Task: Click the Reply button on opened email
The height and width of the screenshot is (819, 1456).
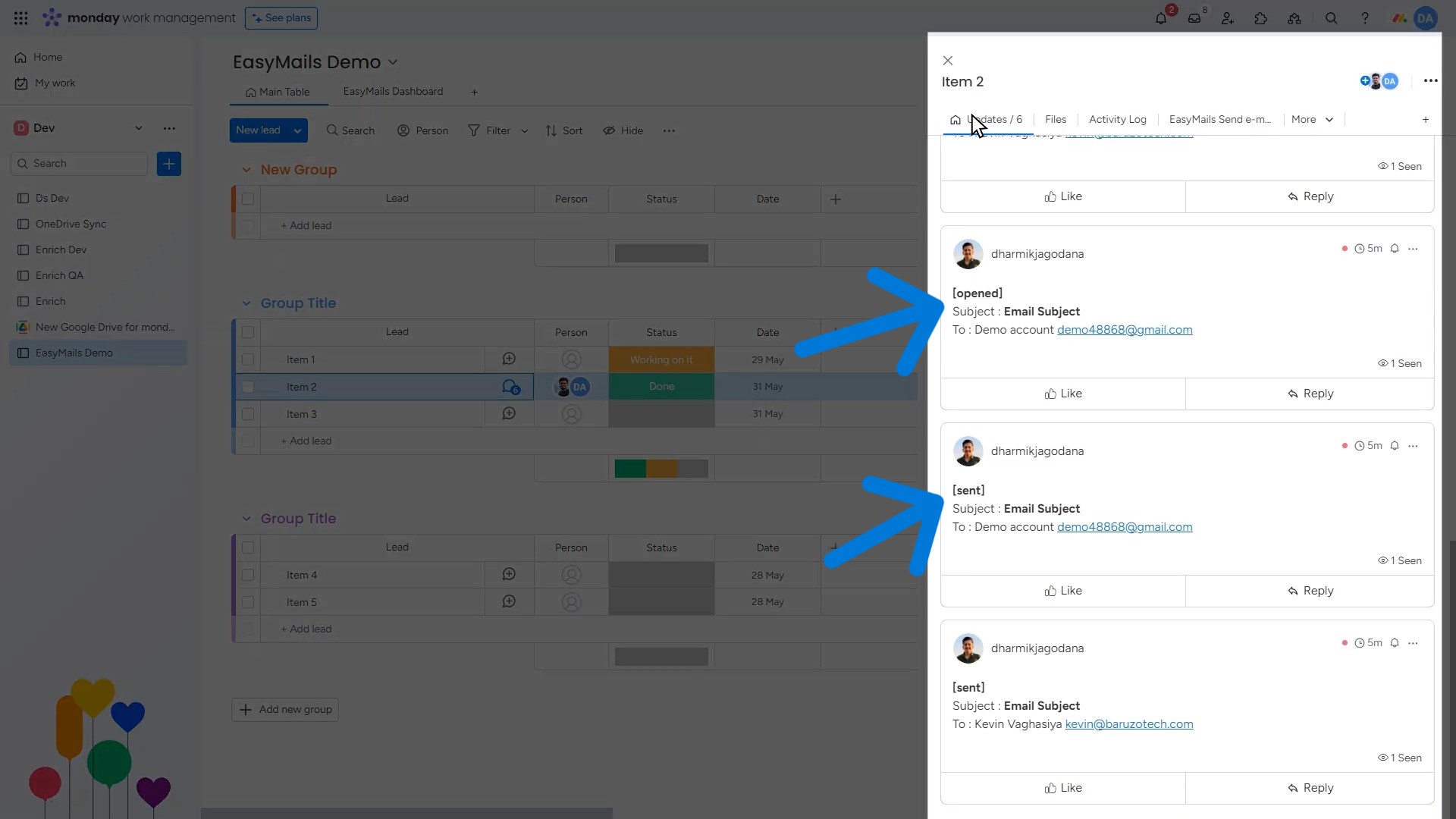Action: pyautogui.click(x=1310, y=393)
